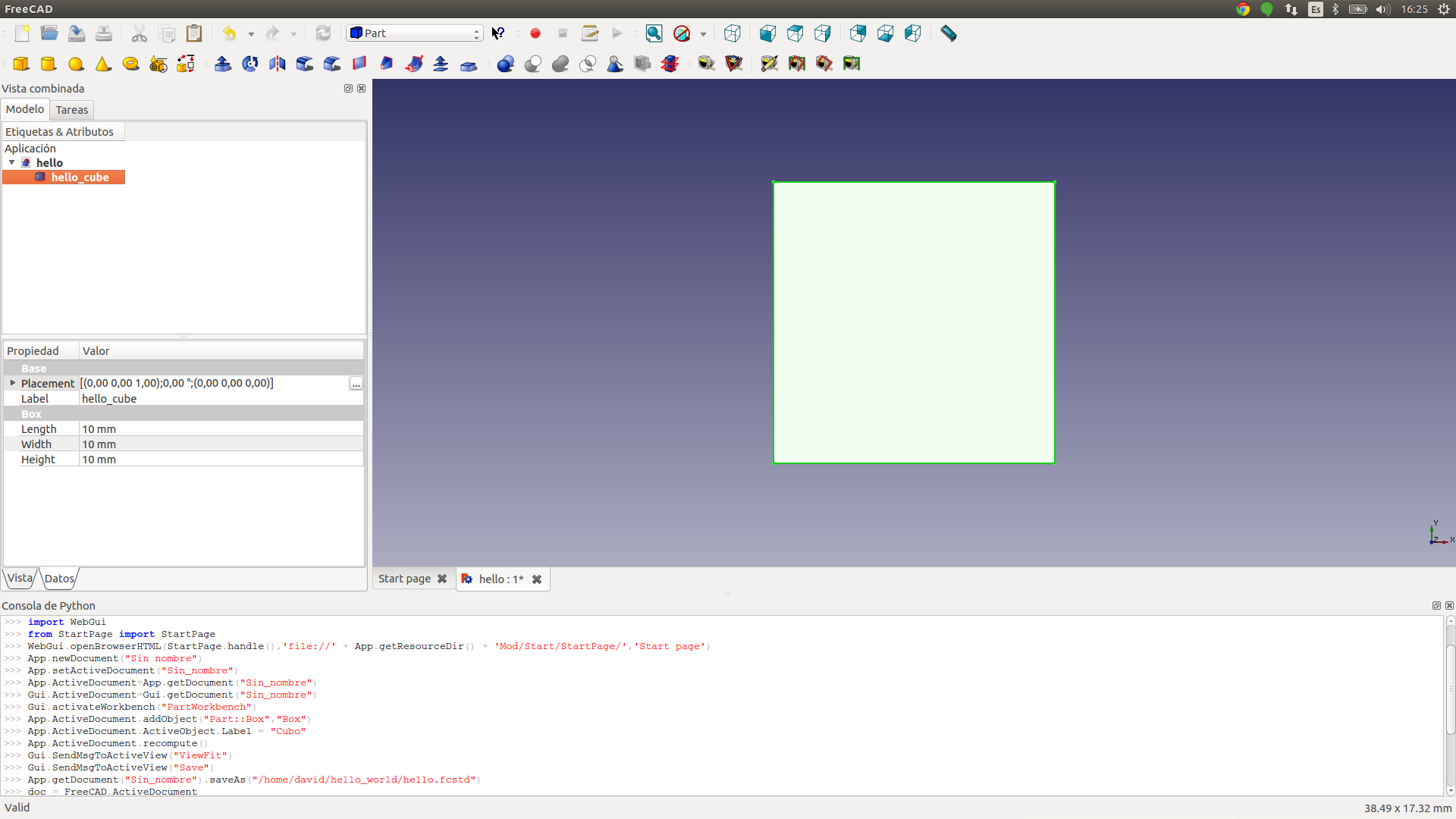The image size is (1456, 819).
Task: Open the Macros dialog notepad icon
Action: [x=590, y=33]
